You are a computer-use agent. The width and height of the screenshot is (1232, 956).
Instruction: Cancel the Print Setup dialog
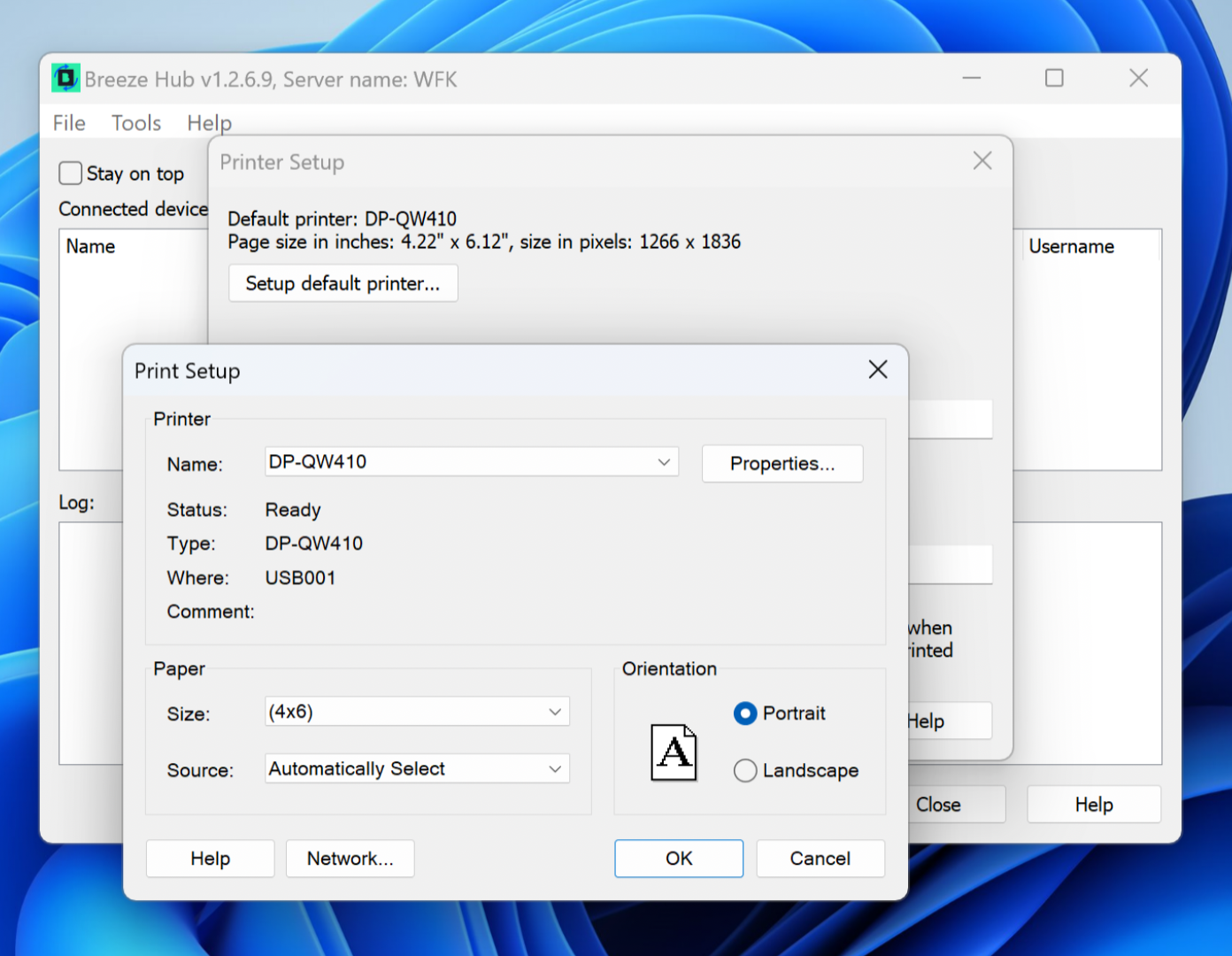coord(820,859)
